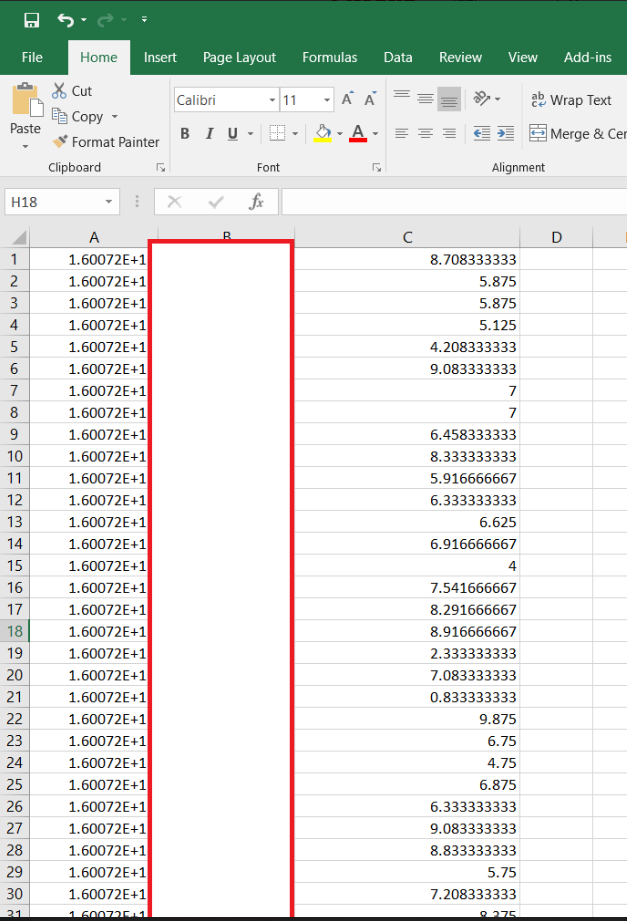Open Clipboard dialog launcher
The image size is (627, 921).
(160, 167)
